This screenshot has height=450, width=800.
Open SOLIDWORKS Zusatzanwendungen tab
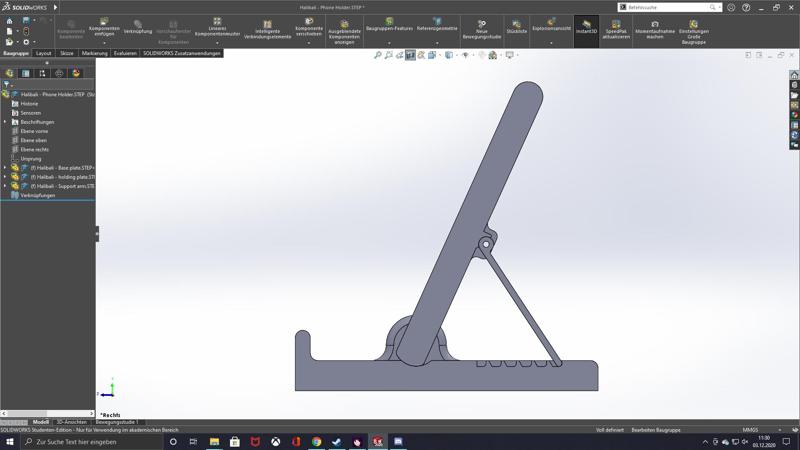pos(182,53)
